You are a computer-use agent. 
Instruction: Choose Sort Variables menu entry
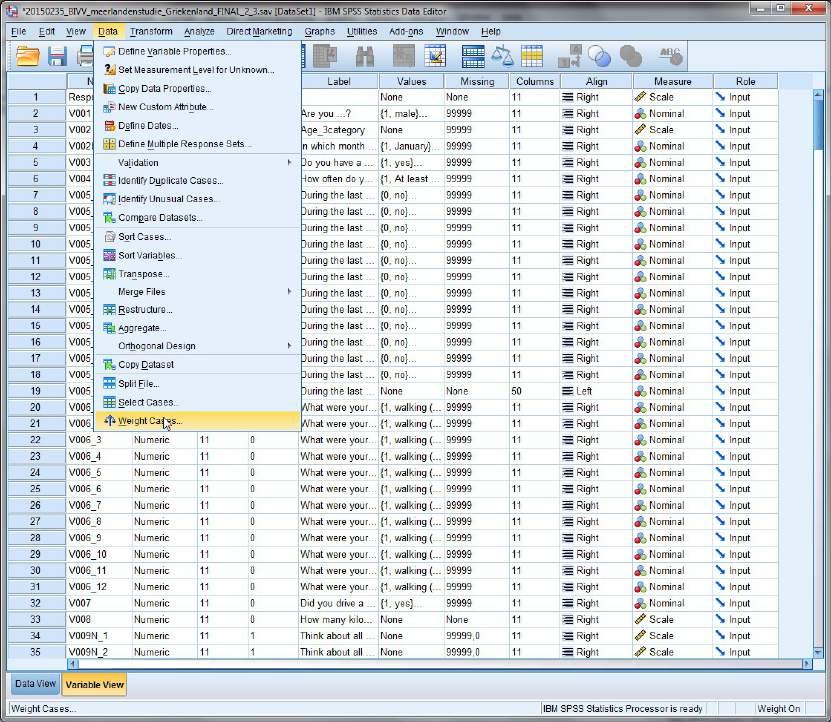click(x=197, y=256)
